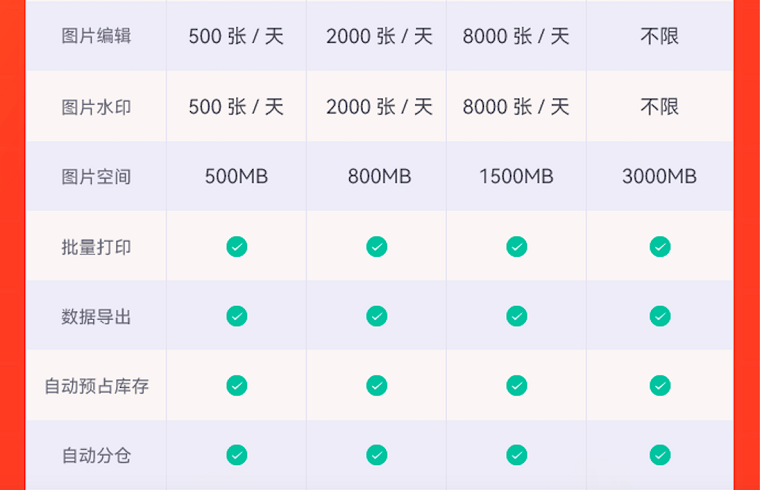The width and height of the screenshot is (760, 490).
Task: Click the 数据导出 checkmark in first plan column
Action: pos(237,316)
